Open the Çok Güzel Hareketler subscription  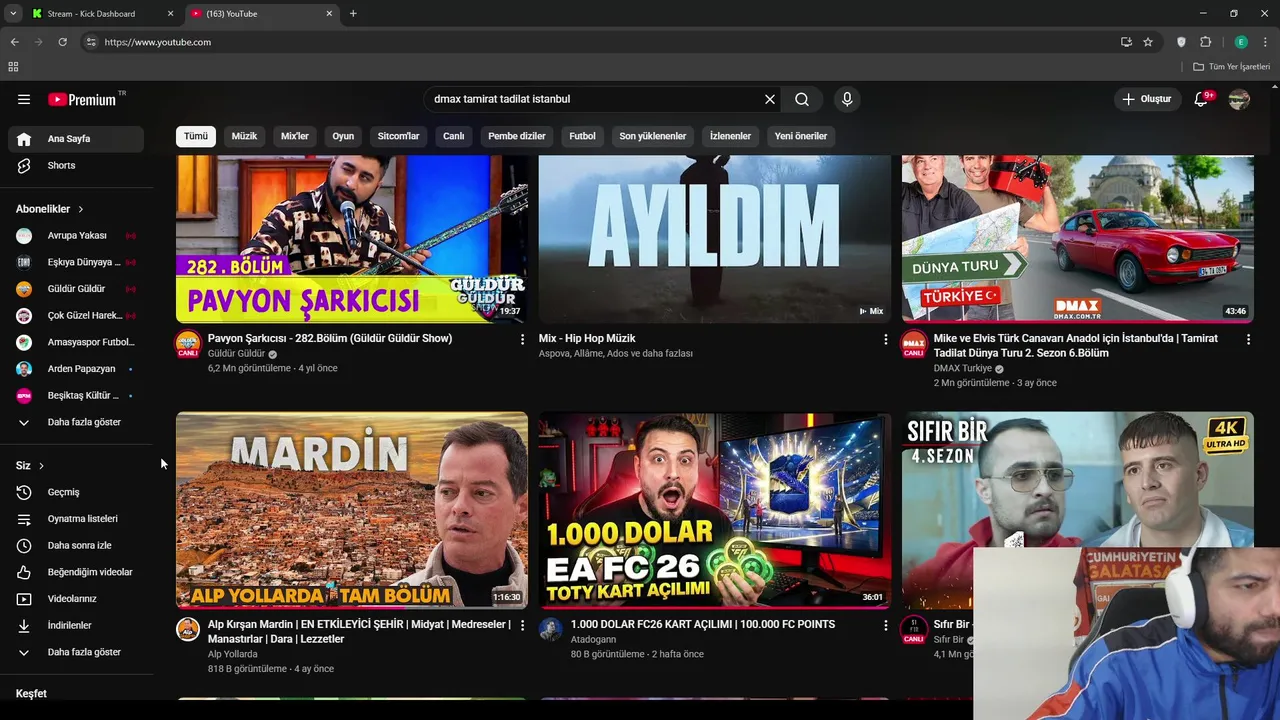[x=76, y=315]
